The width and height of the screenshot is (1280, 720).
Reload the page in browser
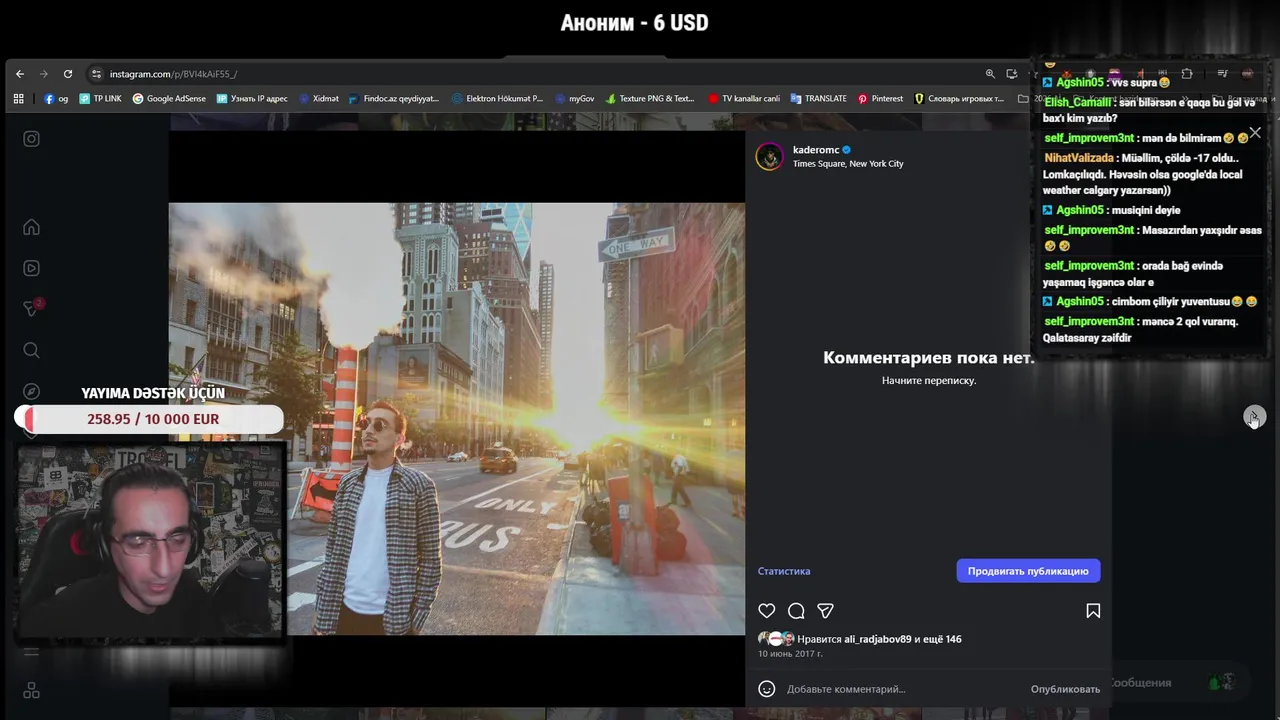(68, 74)
